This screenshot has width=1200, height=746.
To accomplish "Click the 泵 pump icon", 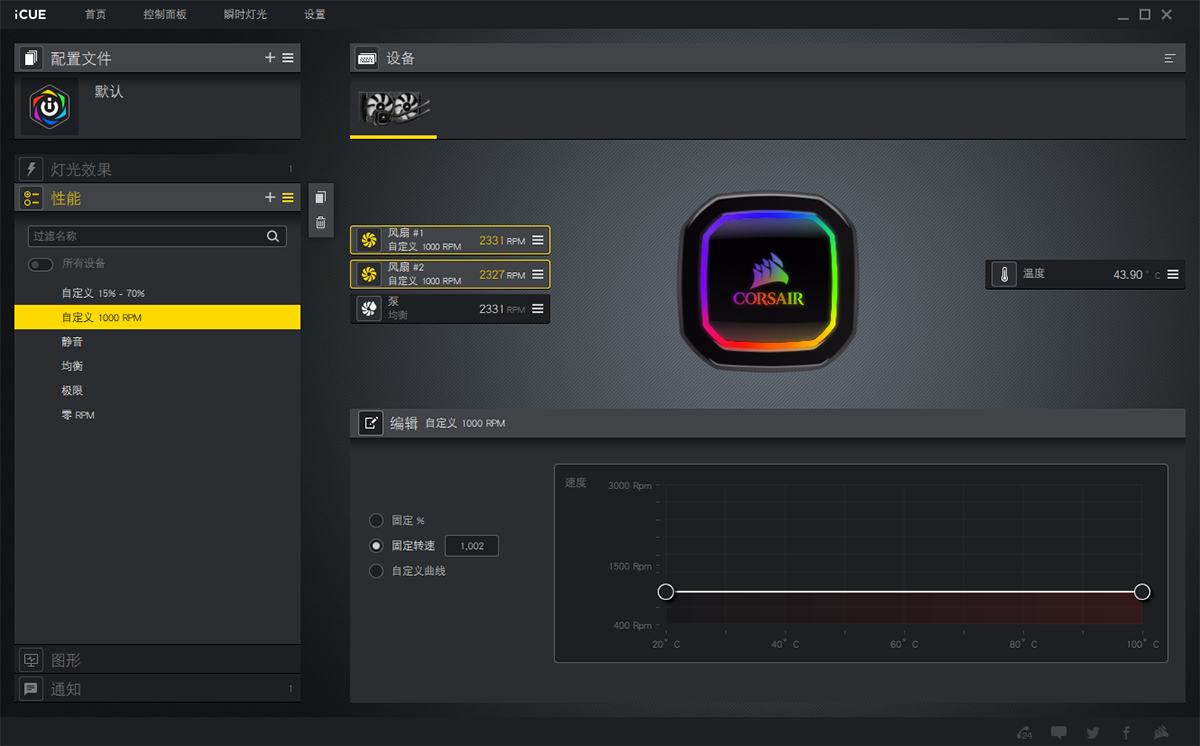I will tap(368, 309).
